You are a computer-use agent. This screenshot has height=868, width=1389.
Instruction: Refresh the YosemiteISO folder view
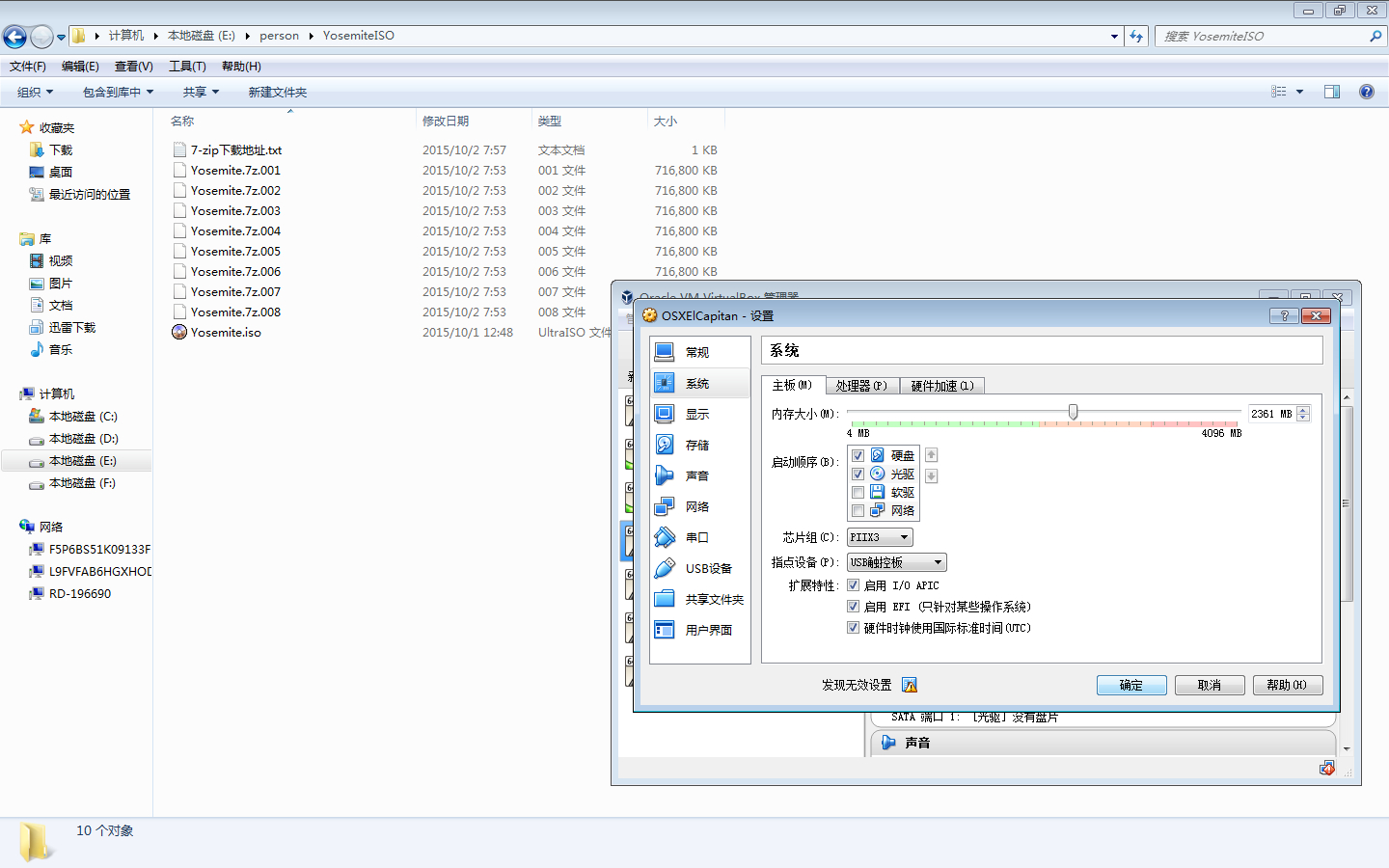click(1136, 36)
